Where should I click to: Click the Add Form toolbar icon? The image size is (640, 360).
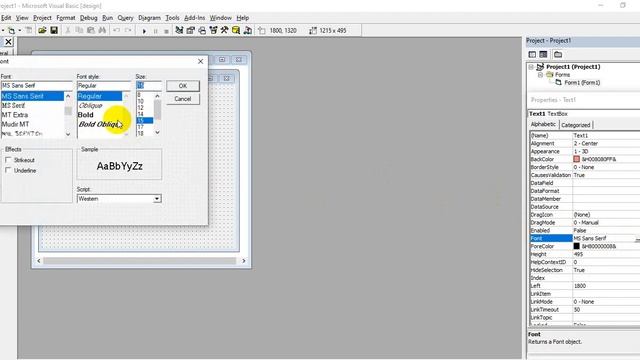[x=11, y=30]
